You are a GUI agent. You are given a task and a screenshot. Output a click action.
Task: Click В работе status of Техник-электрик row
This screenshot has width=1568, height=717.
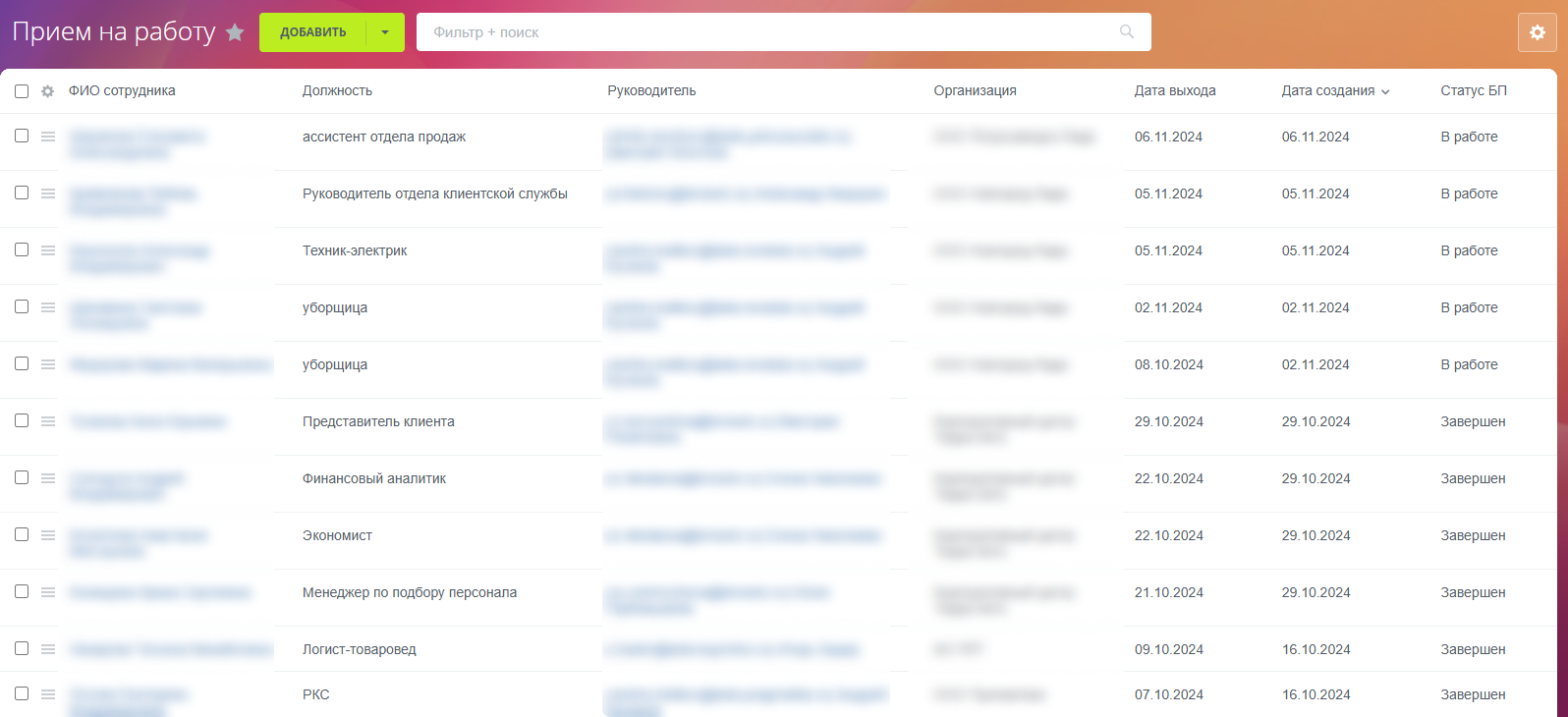tap(1469, 250)
